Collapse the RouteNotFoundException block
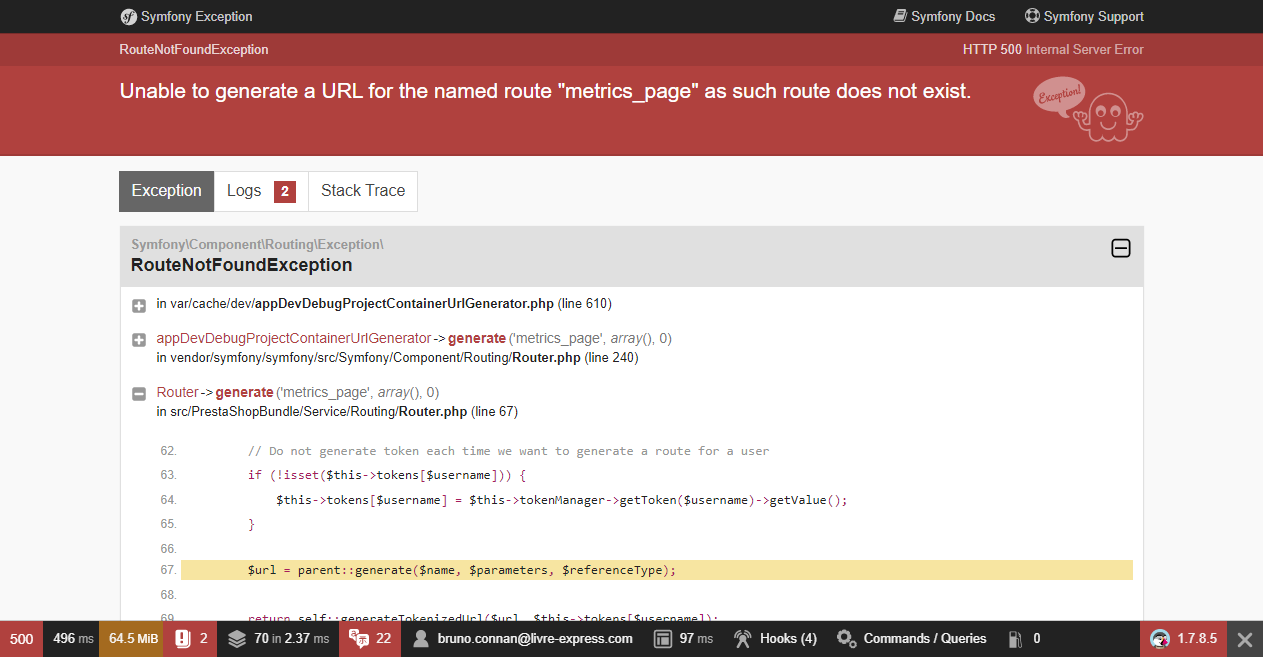 coord(1121,248)
